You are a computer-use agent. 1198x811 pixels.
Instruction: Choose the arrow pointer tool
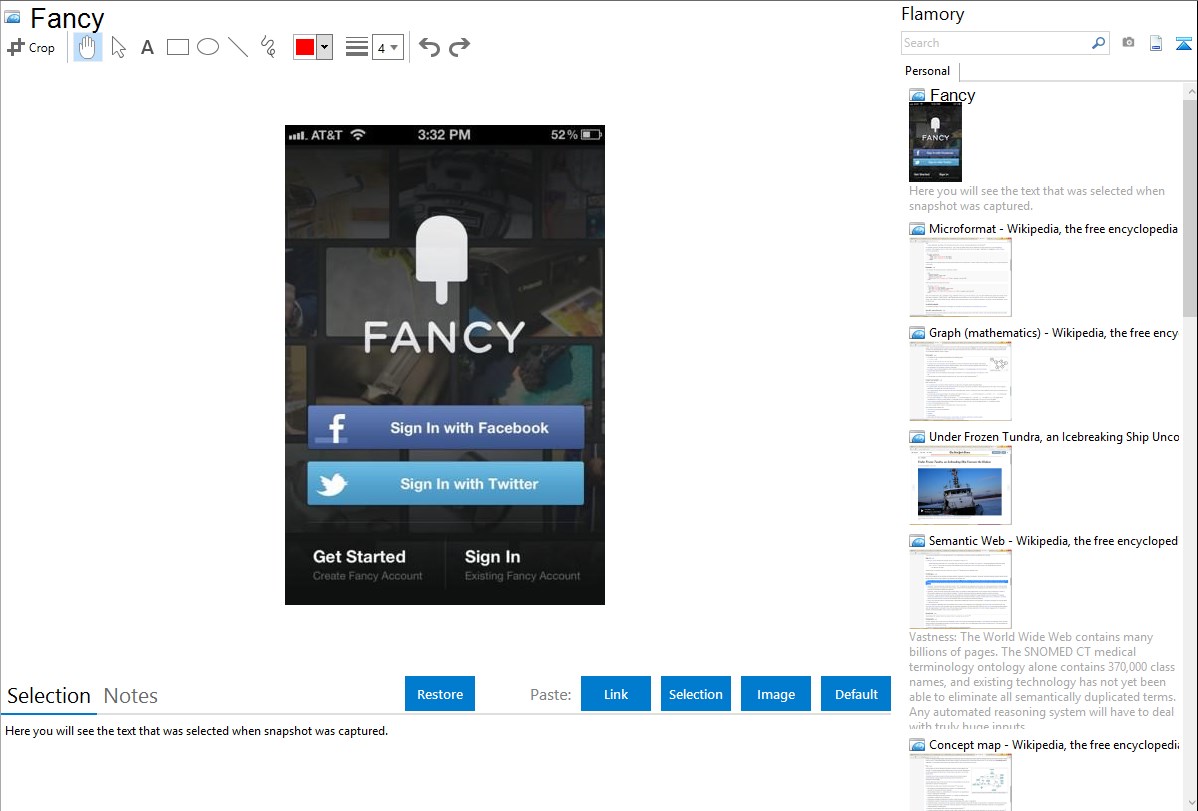[118, 47]
